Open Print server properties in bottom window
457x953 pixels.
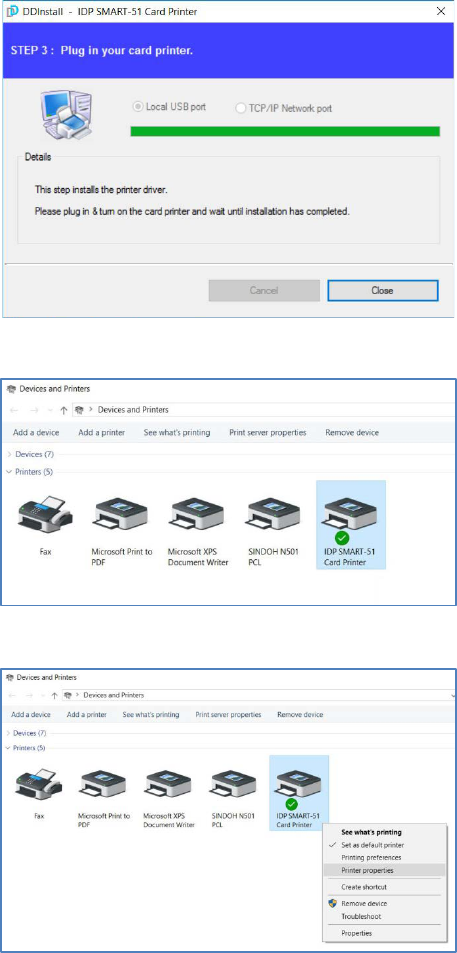coord(228,714)
